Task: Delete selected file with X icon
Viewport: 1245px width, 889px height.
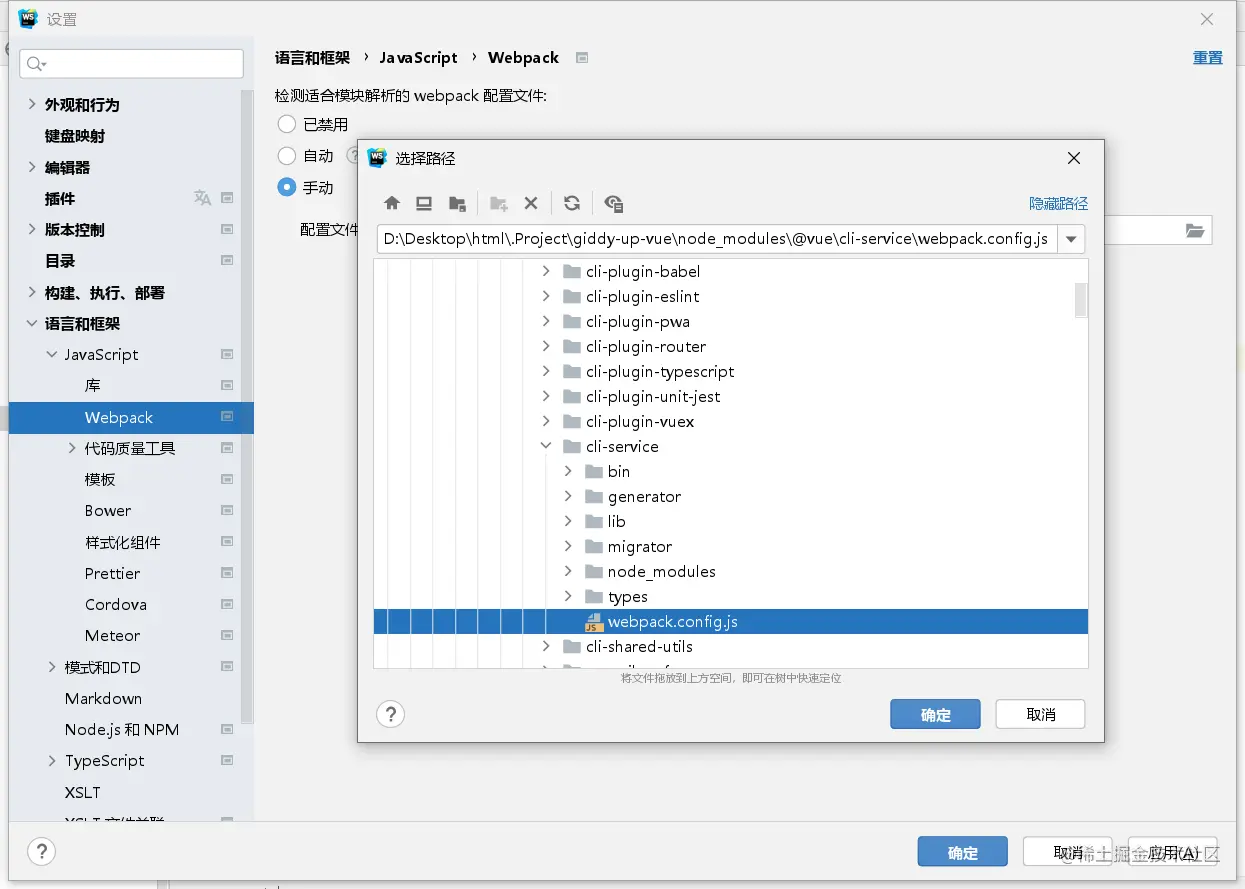Action: click(531, 203)
